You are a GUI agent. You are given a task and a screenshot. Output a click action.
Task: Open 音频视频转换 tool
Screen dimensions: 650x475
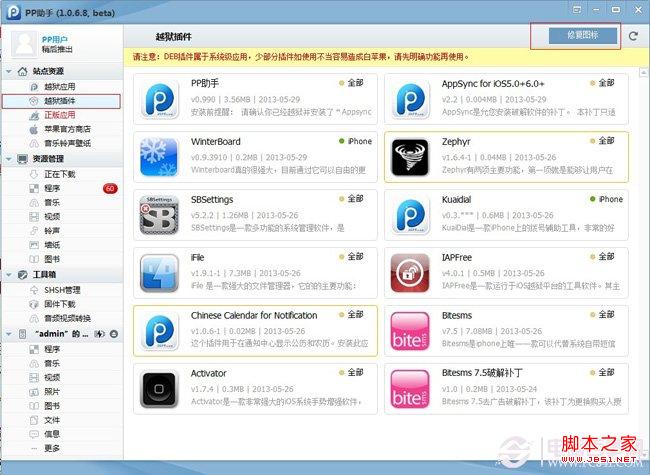tap(67, 318)
